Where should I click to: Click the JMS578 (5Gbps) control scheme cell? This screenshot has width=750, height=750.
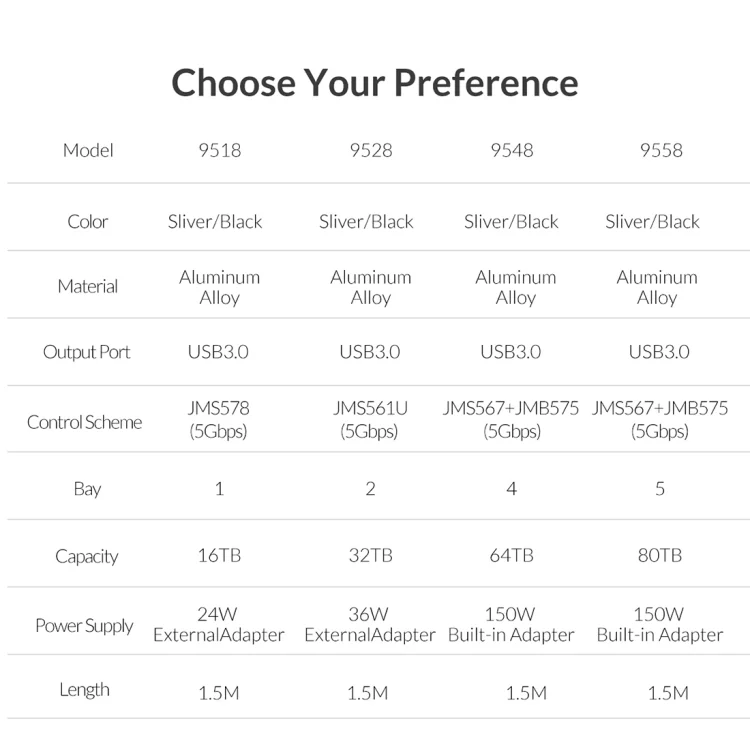pos(219,420)
